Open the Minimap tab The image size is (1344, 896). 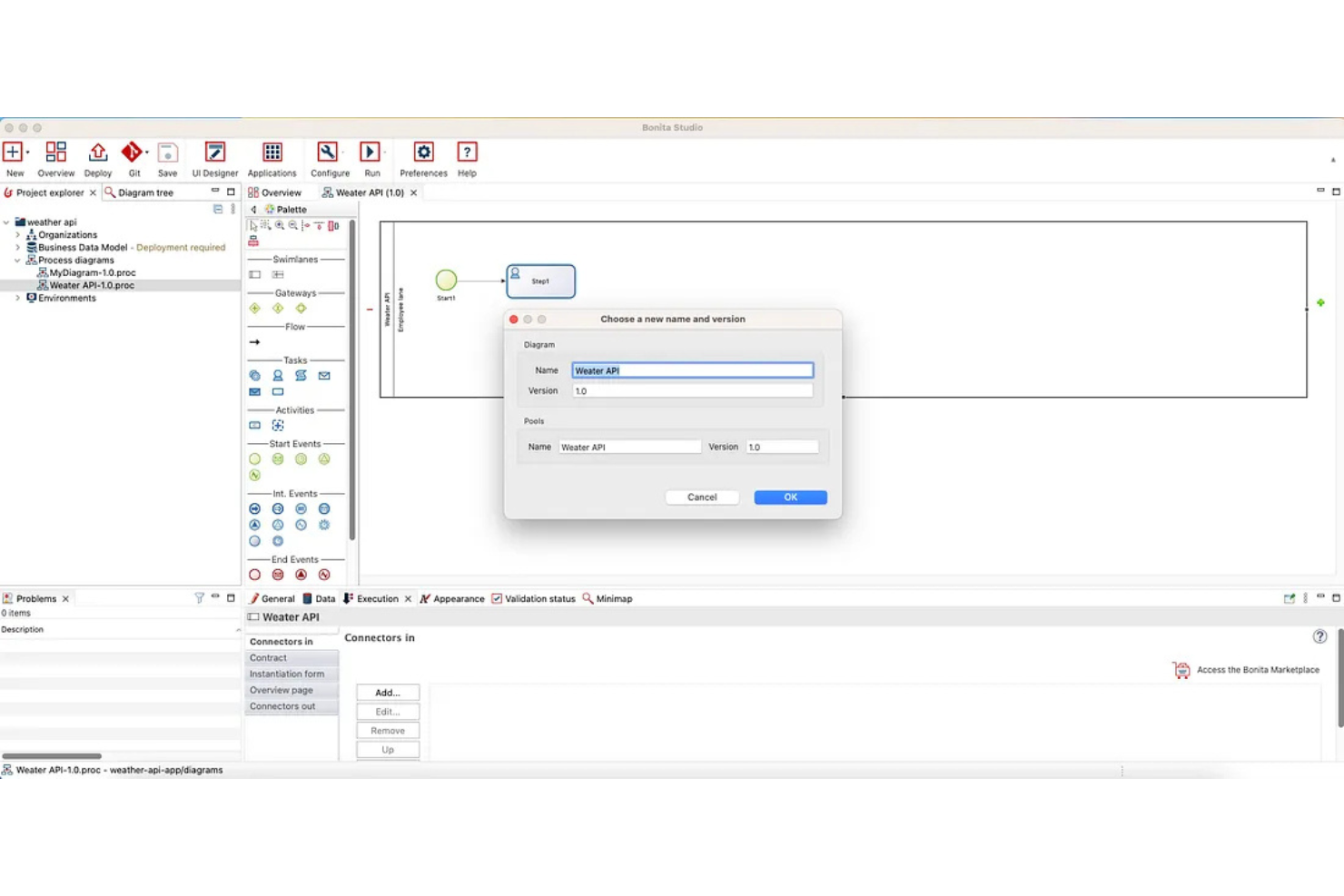coord(608,599)
